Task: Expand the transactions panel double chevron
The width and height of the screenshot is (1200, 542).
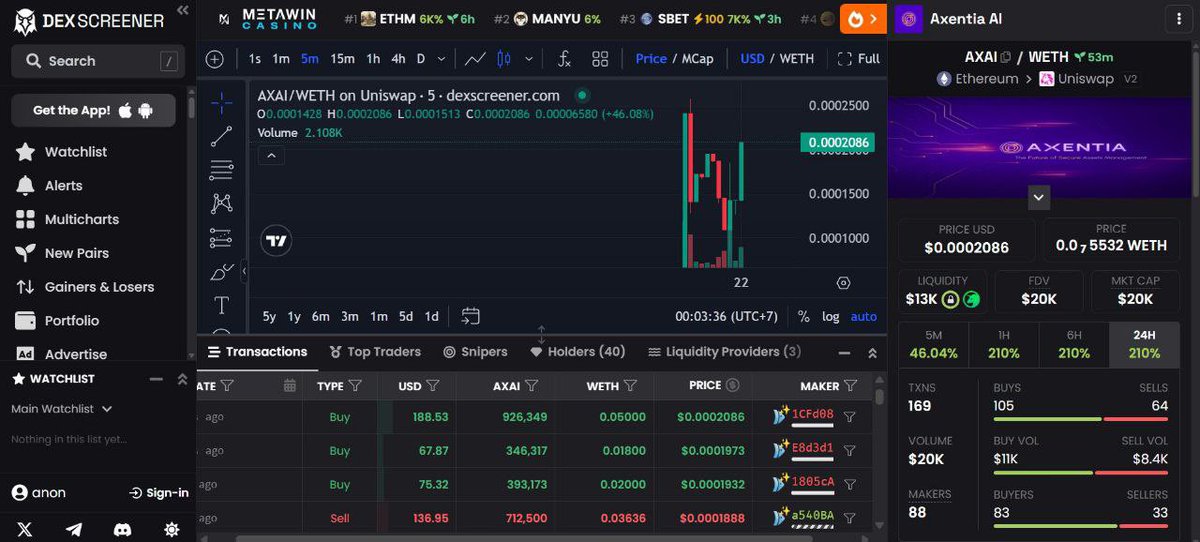Action: [x=872, y=353]
